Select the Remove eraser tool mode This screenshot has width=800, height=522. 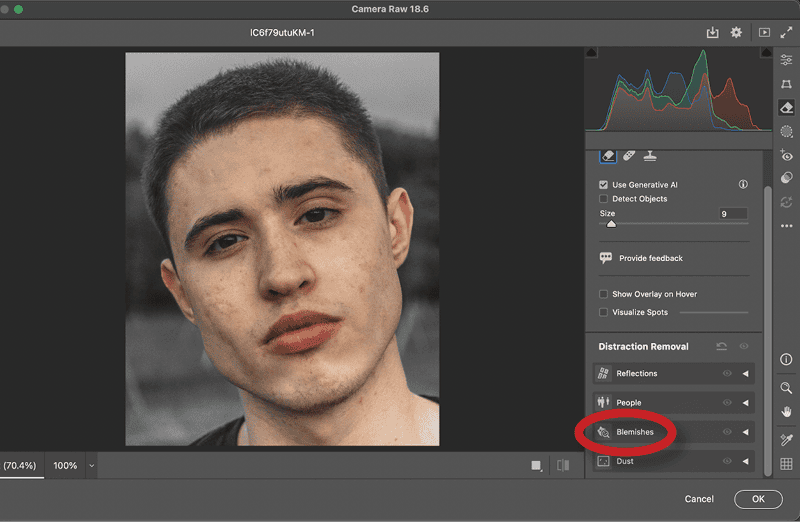[608, 156]
